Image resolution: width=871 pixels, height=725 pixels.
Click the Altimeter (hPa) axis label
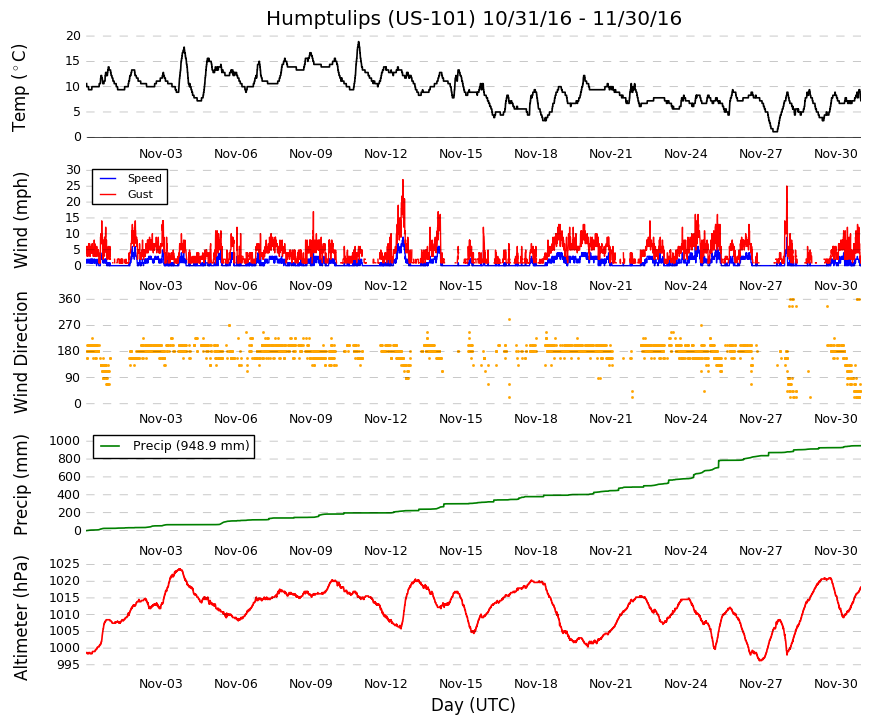[19, 618]
